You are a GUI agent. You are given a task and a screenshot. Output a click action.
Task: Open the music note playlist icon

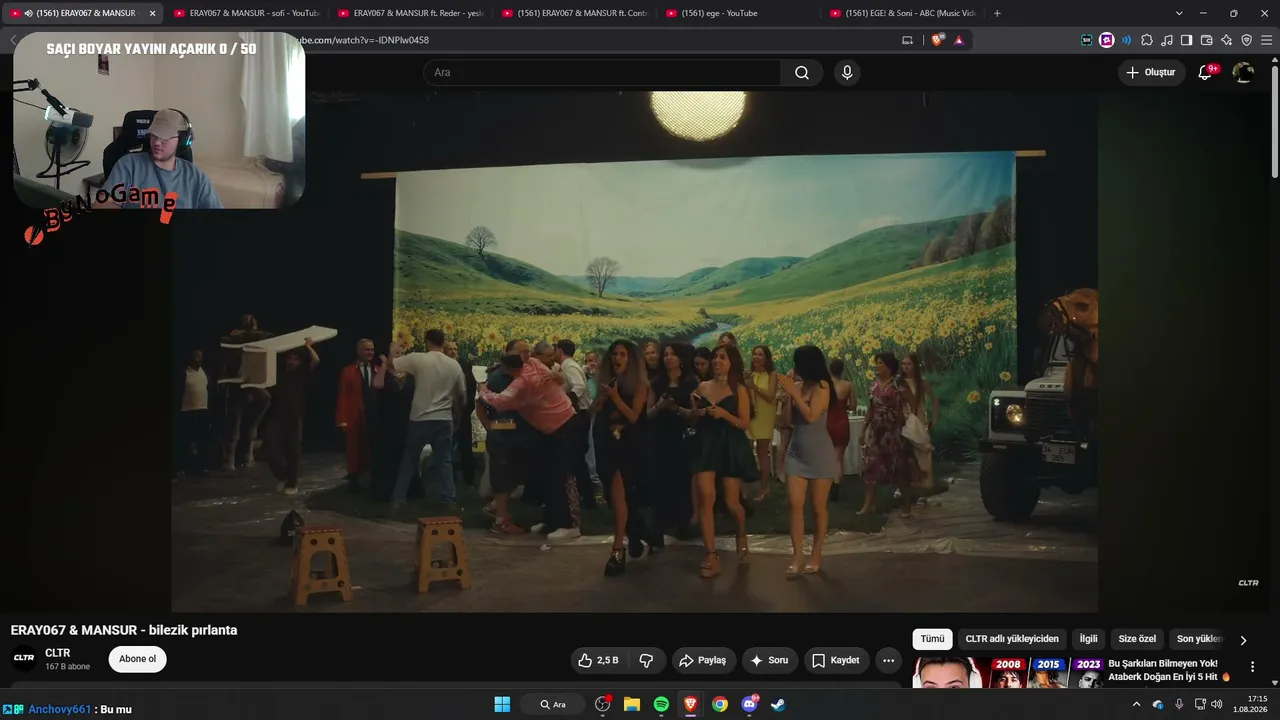(1167, 40)
